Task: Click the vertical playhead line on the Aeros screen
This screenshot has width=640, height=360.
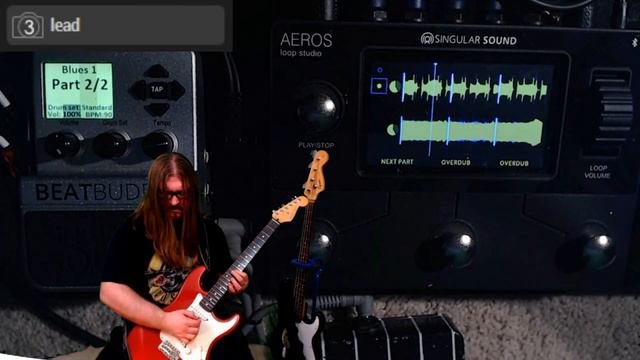Action: (x=433, y=109)
